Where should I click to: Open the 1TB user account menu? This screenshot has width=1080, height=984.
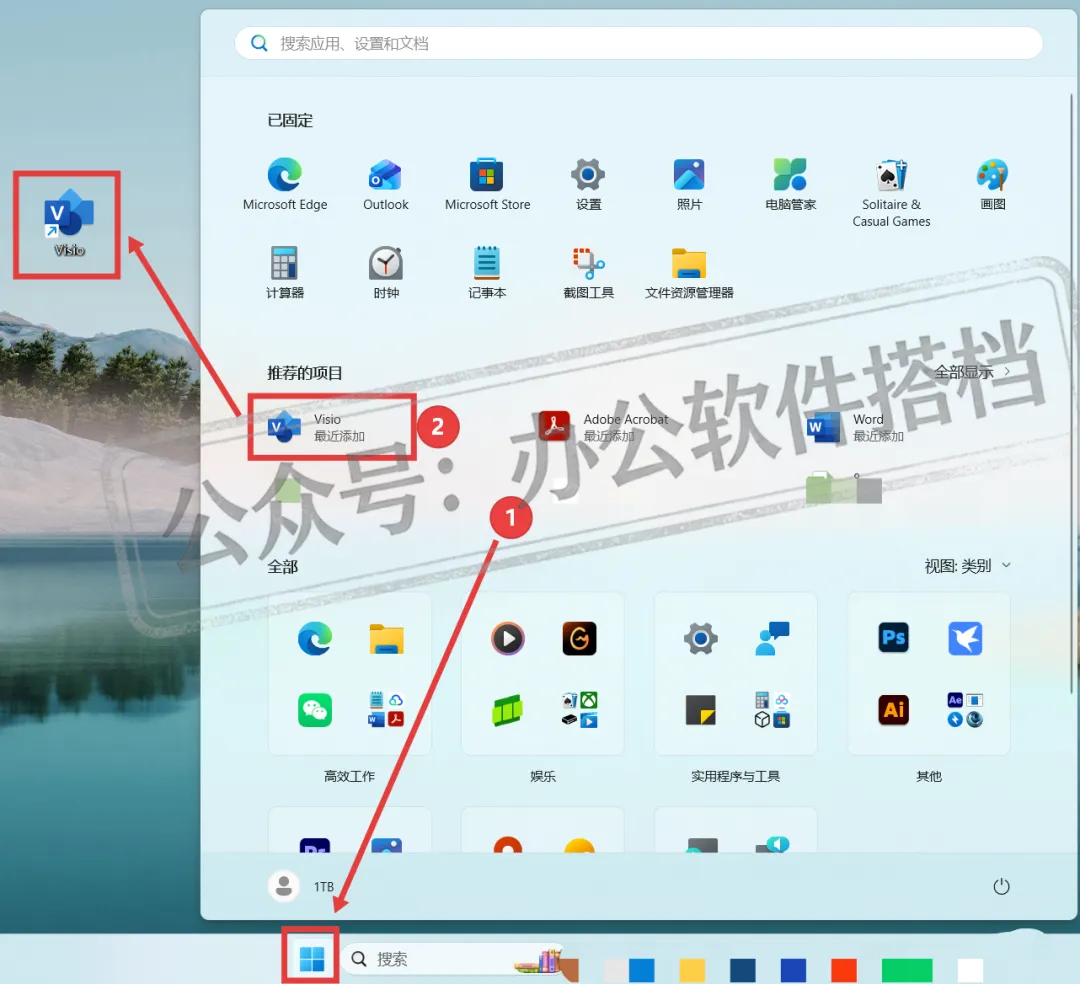[x=301, y=886]
